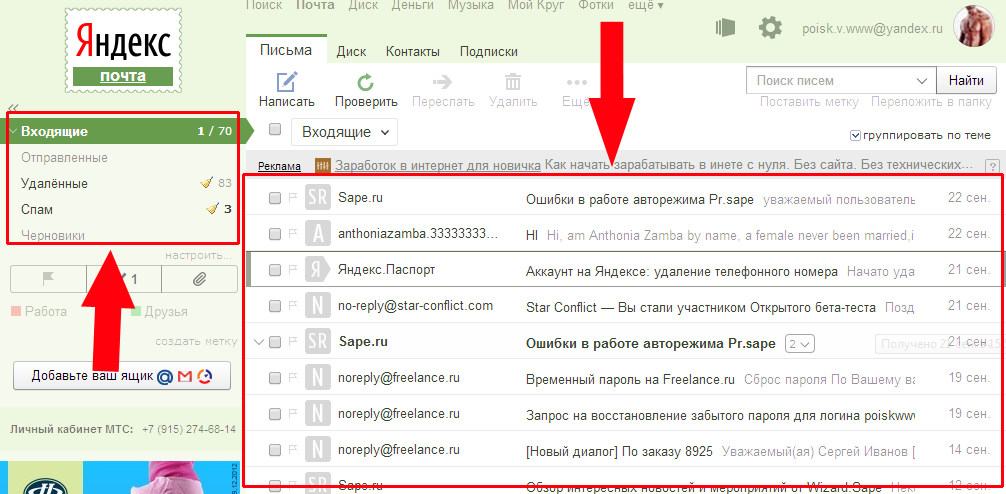Click the user avatar photo
The image size is (1006, 494).
click(975, 26)
